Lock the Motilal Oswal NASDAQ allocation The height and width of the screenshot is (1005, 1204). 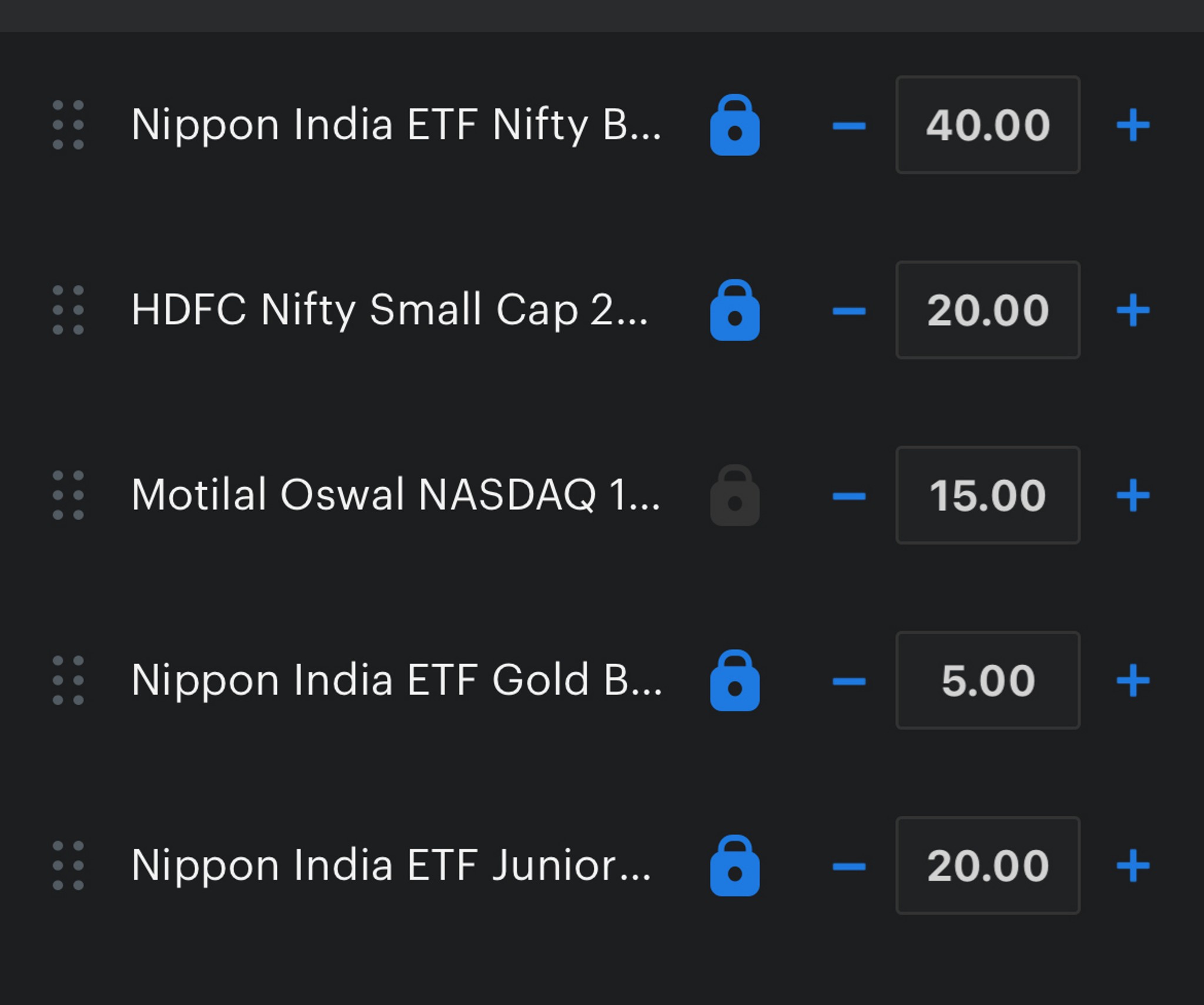[735, 495]
